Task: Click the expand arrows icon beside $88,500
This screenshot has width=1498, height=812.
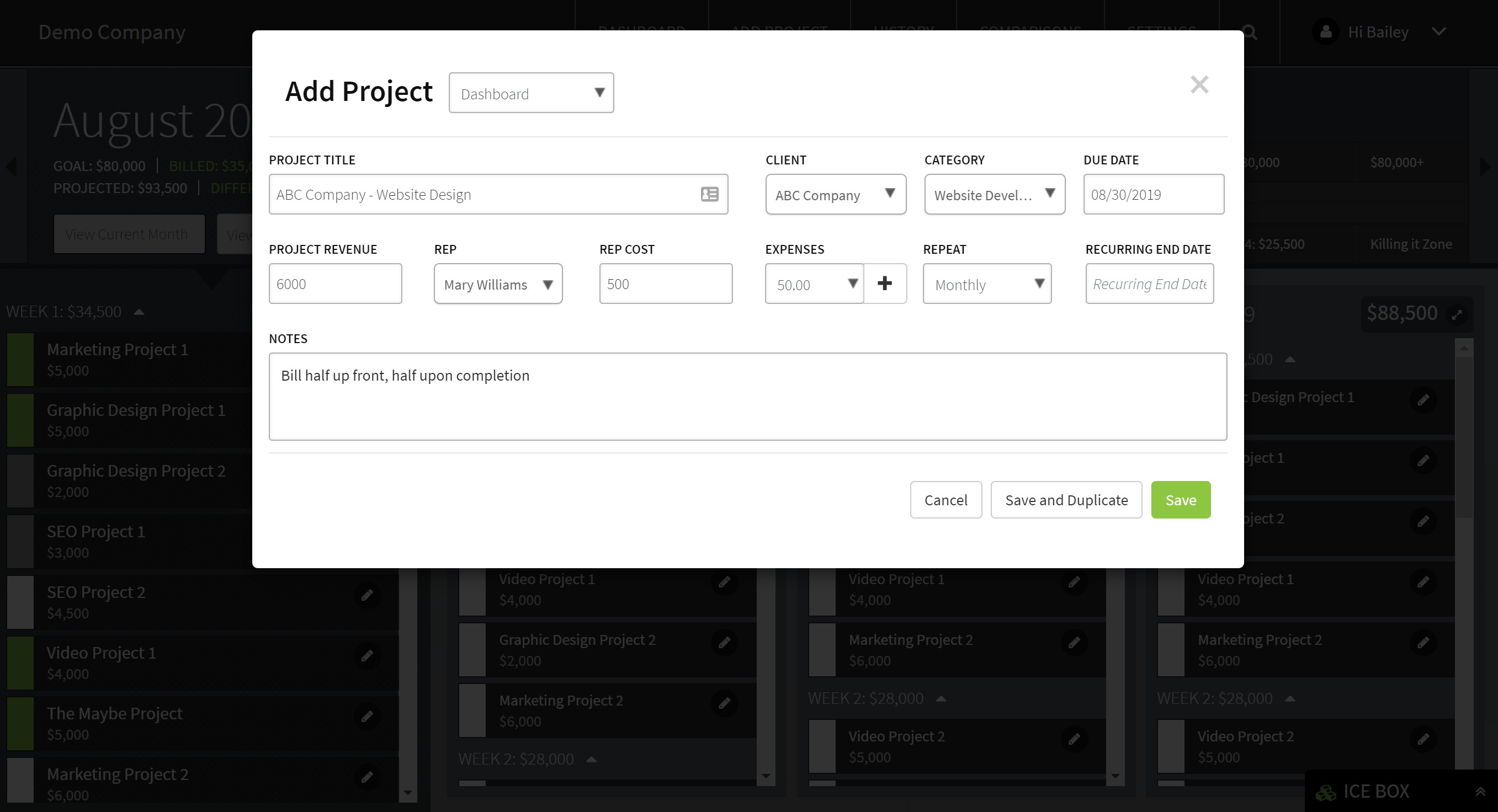Action: click(1457, 314)
